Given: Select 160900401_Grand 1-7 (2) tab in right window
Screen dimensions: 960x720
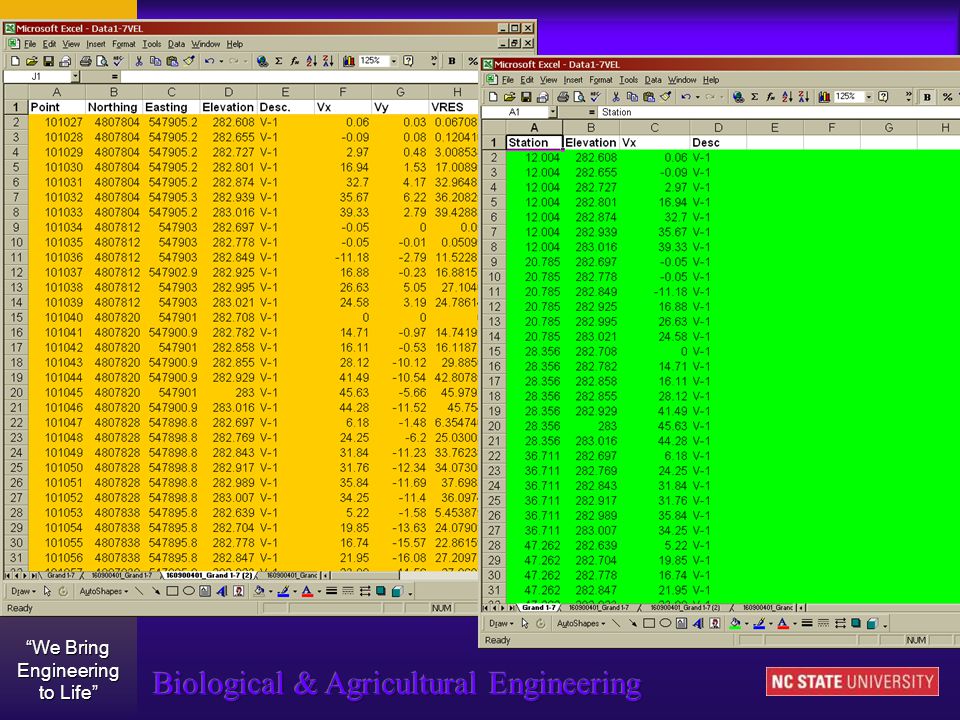Looking at the screenshot, I should (684, 607).
